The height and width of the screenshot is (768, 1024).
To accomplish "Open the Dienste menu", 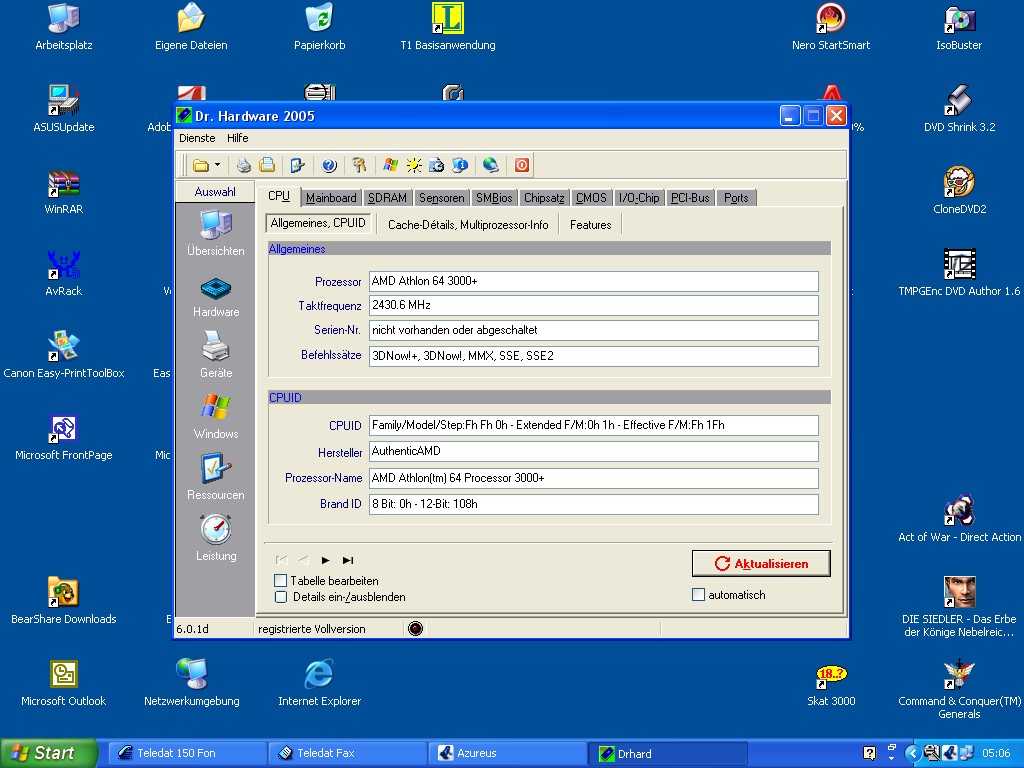I will pyautogui.click(x=197, y=138).
